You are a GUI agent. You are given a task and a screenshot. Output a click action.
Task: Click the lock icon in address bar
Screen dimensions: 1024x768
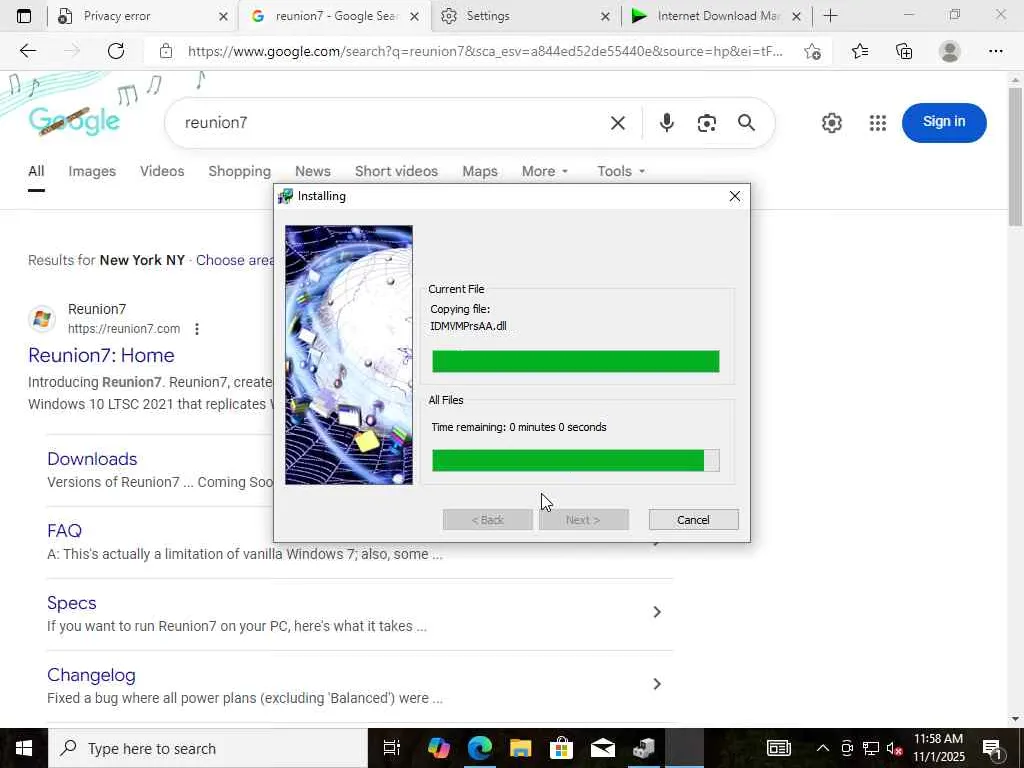(x=166, y=51)
